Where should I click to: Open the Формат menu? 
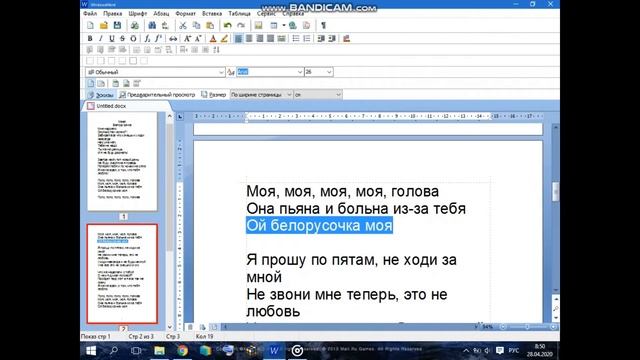tap(185, 13)
